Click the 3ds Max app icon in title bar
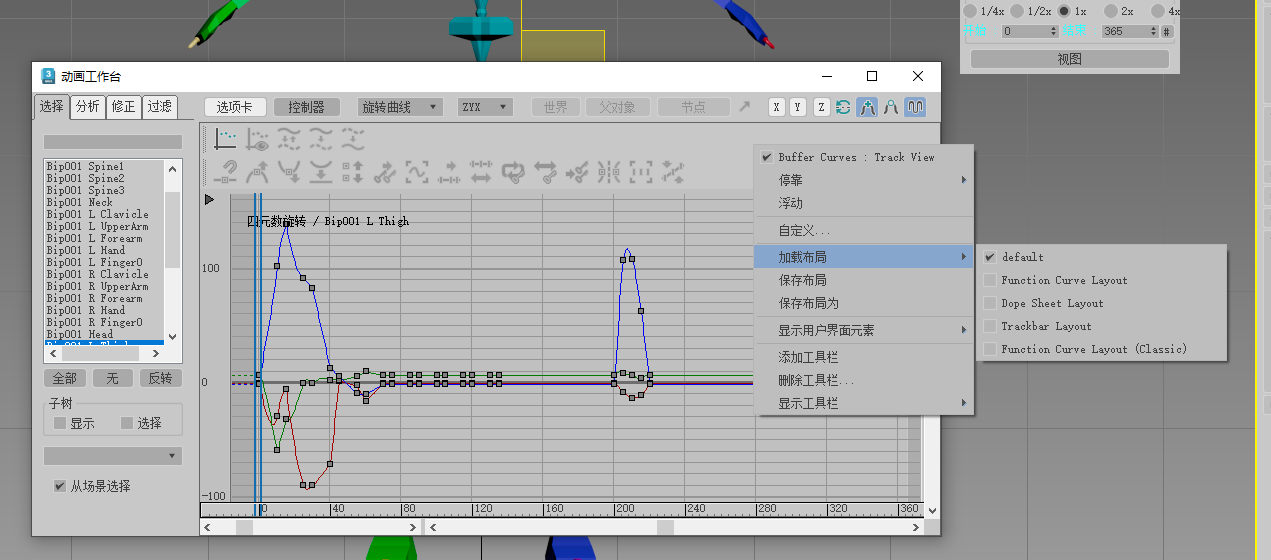The image size is (1271, 560). [x=48, y=76]
